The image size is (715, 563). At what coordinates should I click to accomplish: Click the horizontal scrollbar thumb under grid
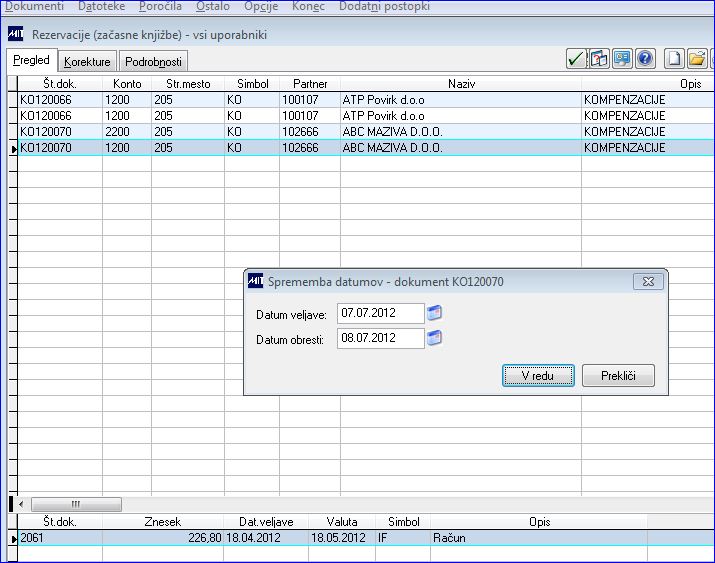[76, 504]
